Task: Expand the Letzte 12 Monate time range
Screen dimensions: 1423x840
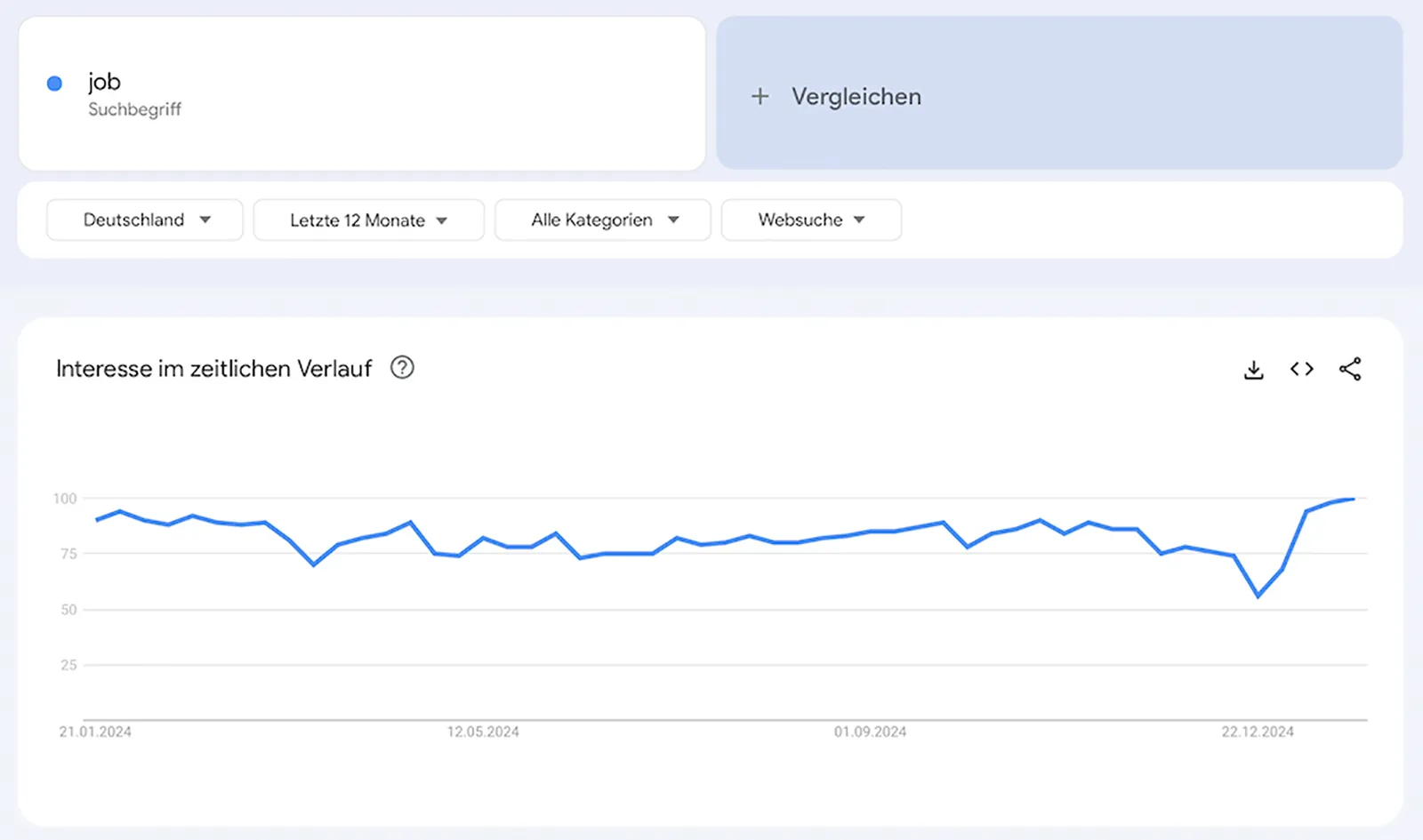Action: click(368, 220)
